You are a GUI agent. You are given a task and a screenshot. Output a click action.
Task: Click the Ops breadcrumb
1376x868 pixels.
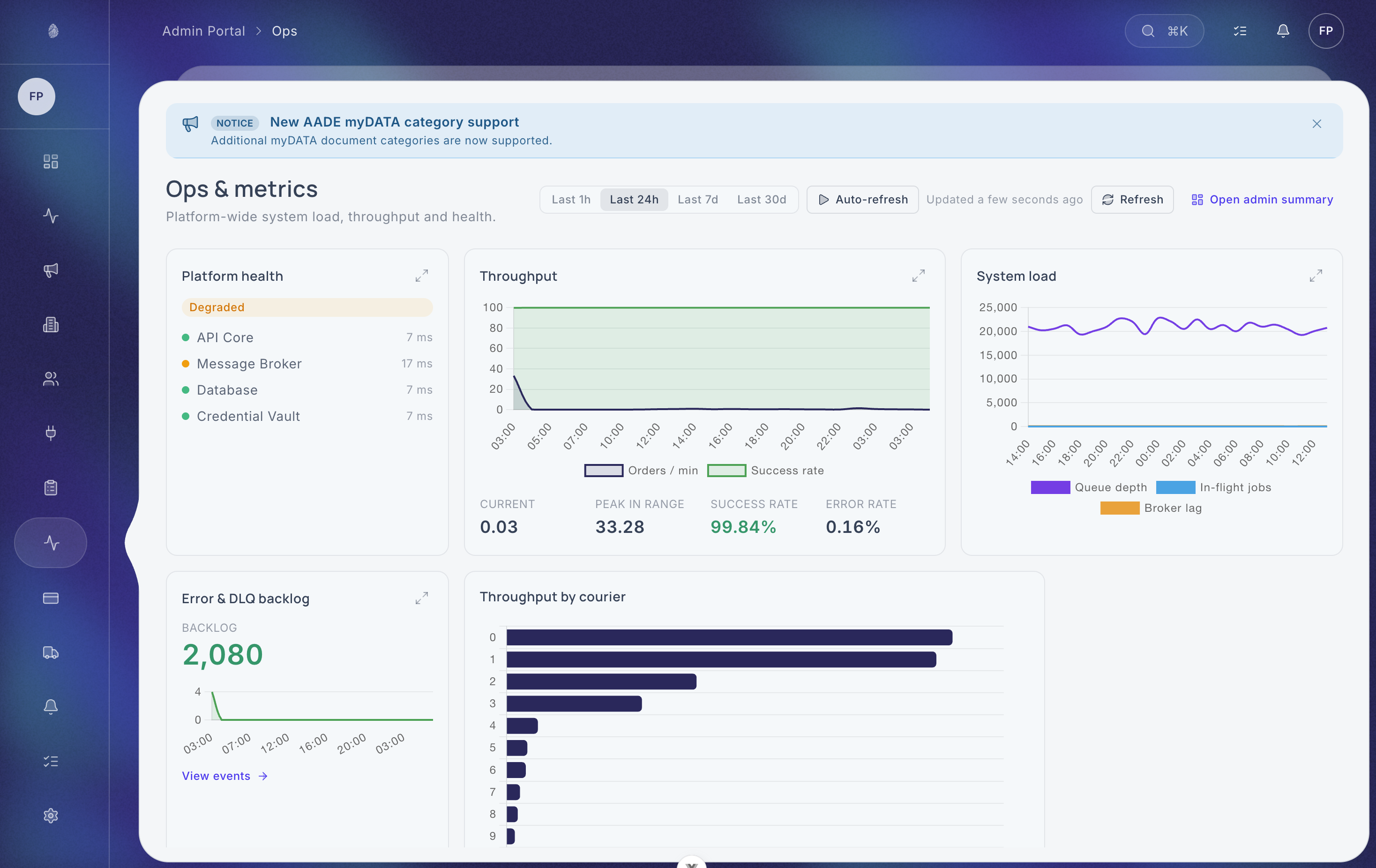click(284, 31)
